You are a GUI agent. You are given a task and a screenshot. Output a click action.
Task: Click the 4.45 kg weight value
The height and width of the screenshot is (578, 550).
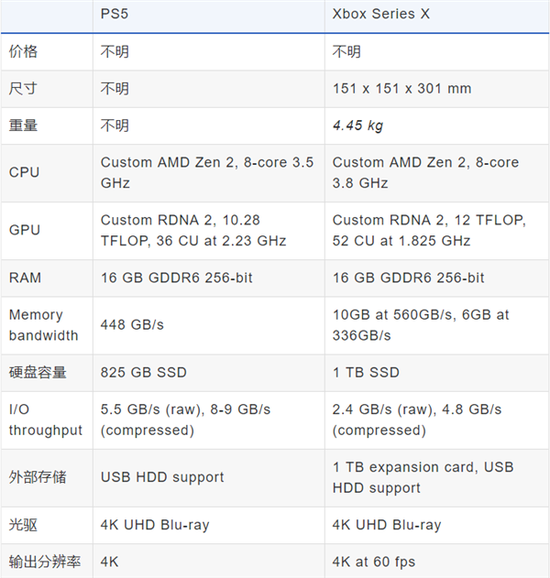click(358, 126)
